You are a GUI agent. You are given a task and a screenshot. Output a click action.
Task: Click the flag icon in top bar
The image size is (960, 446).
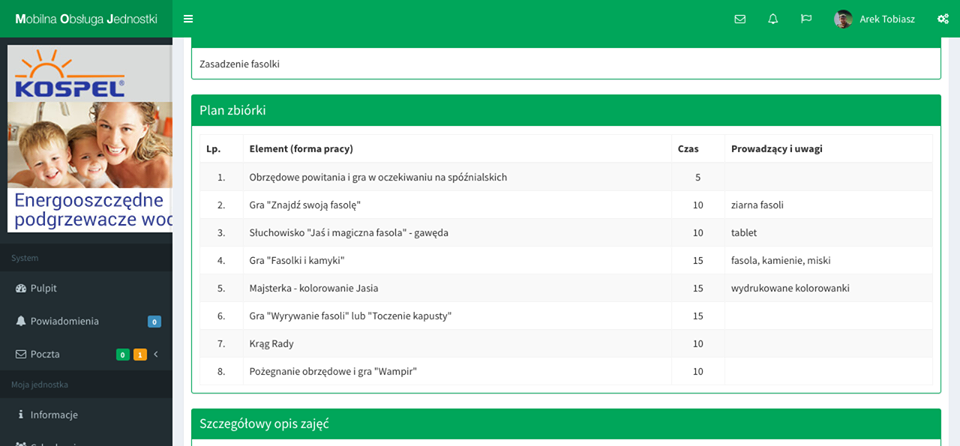click(x=806, y=19)
